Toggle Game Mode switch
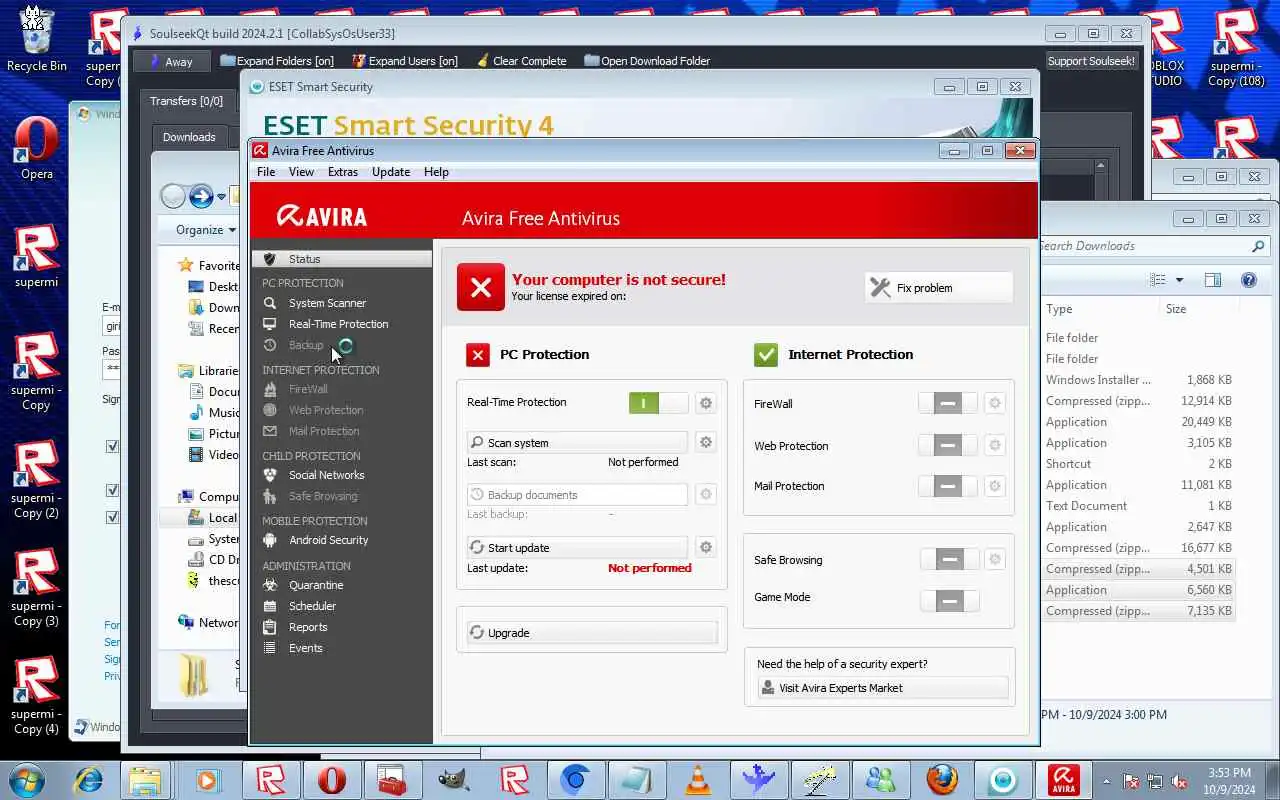Image resolution: width=1280 pixels, height=800 pixels. 950,601
